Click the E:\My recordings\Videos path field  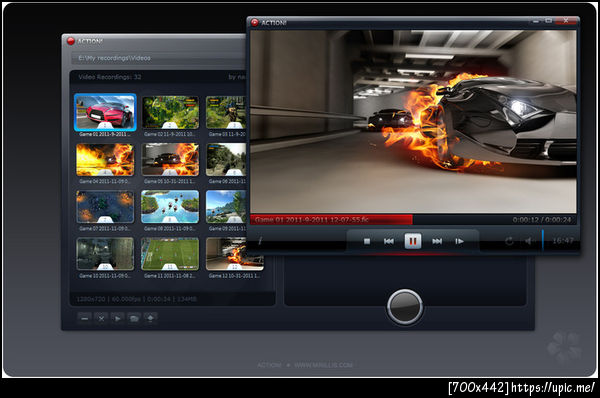(159, 58)
